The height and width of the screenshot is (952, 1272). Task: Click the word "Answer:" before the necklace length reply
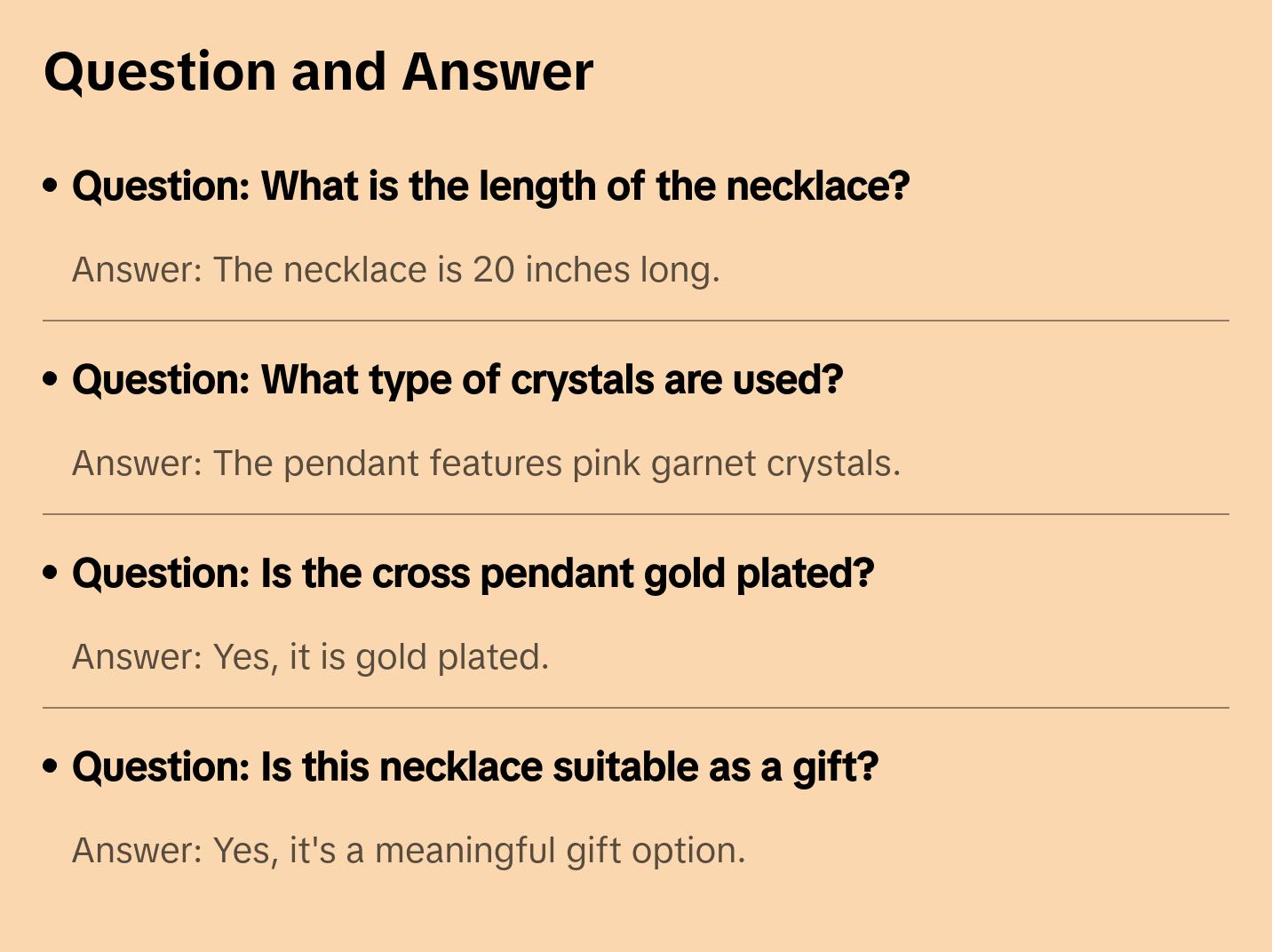point(138,270)
